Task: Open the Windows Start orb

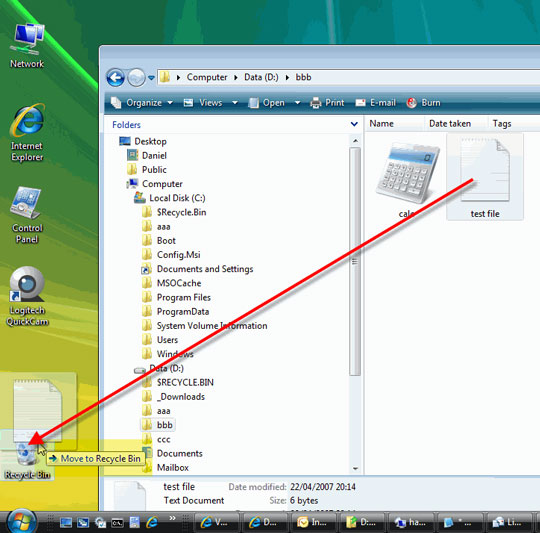Action: point(21,521)
